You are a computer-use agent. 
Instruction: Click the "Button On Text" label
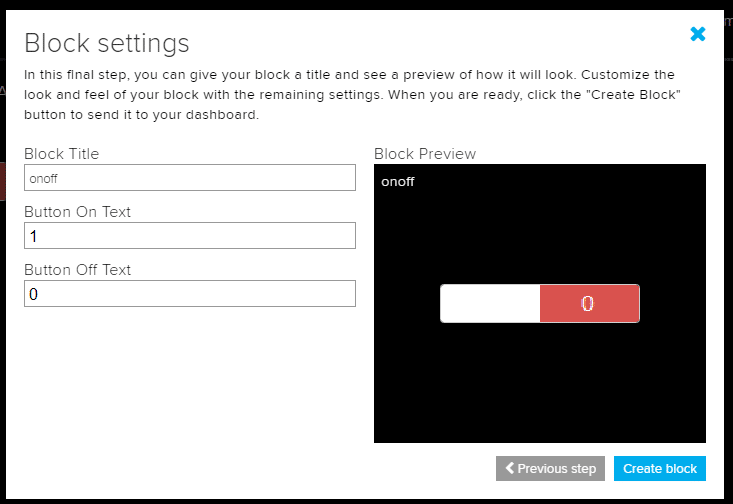coord(77,212)
